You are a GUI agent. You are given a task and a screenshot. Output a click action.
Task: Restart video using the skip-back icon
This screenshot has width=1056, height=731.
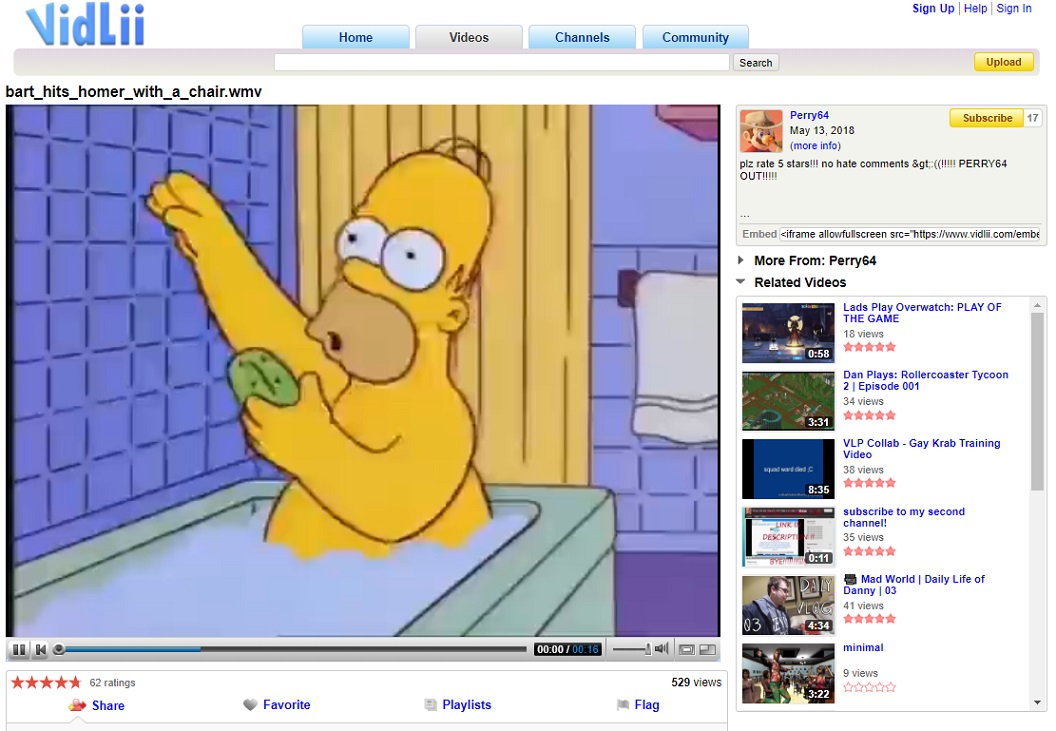(x=40, y=649)
